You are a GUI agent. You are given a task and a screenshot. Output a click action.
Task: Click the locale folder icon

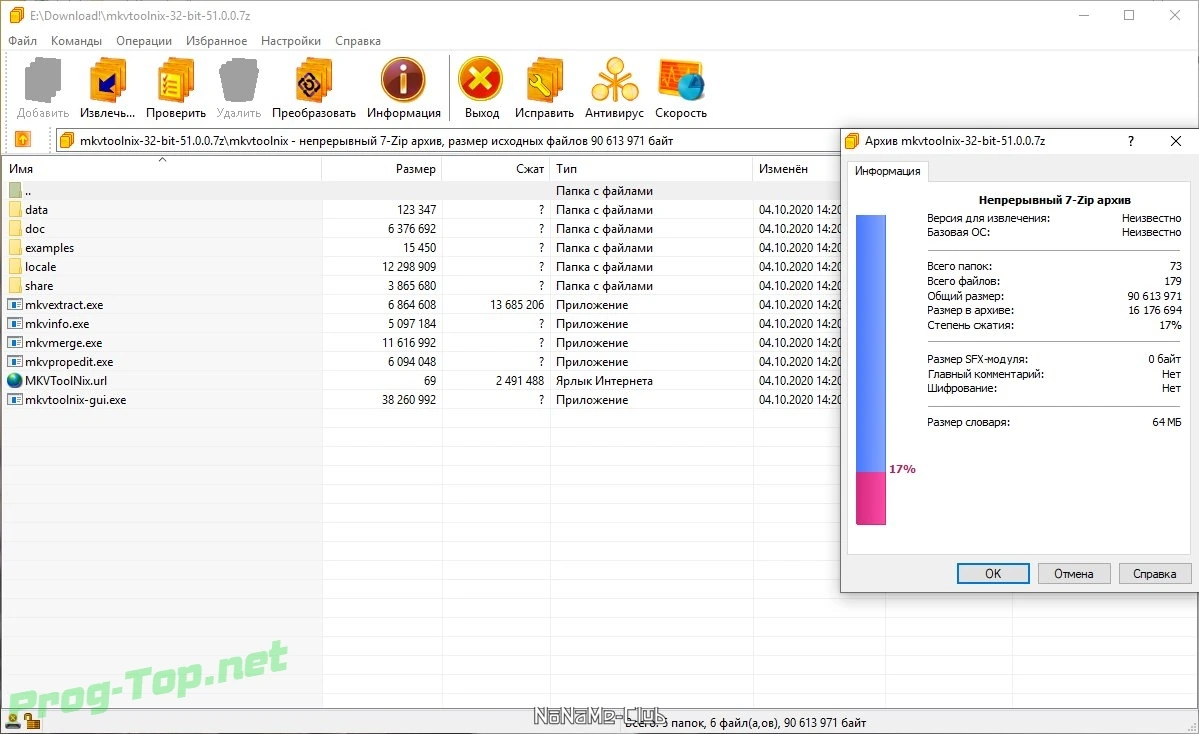point(15,267)
